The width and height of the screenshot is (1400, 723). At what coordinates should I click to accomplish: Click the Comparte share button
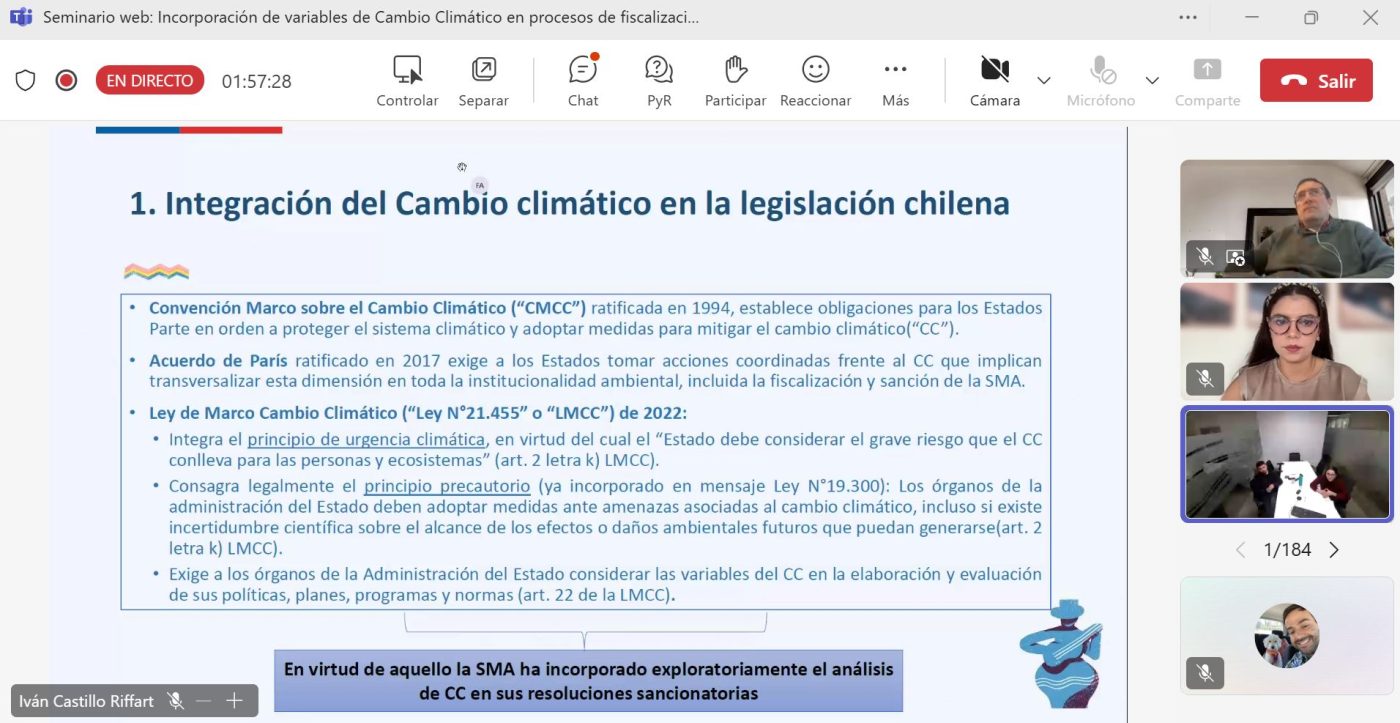click(1207, 81)
